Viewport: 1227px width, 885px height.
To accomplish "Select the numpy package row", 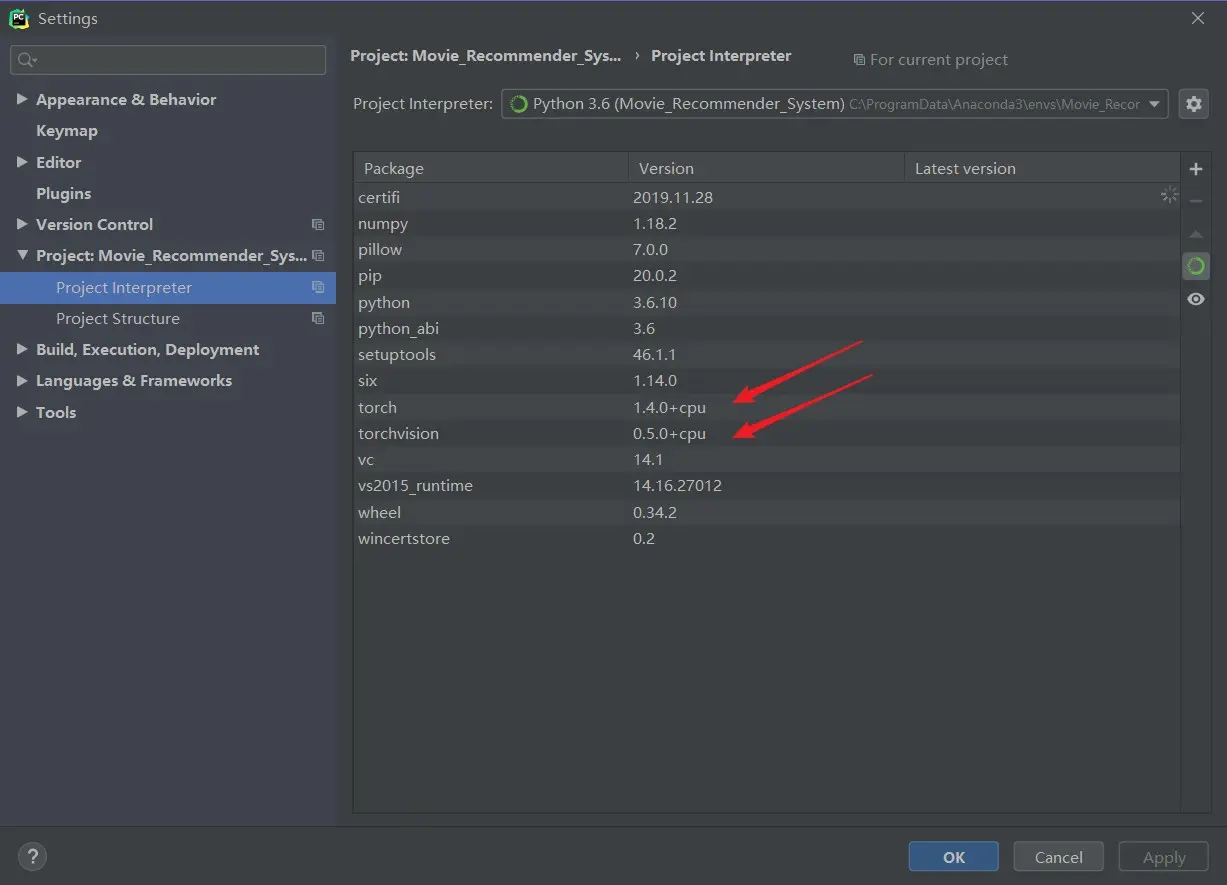I will (767, 224).
